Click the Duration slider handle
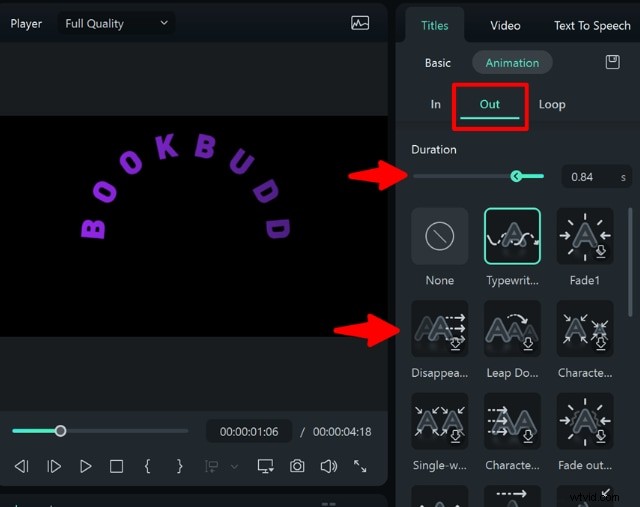Viewport: 640px width, 507px height. tap(516, 177)
